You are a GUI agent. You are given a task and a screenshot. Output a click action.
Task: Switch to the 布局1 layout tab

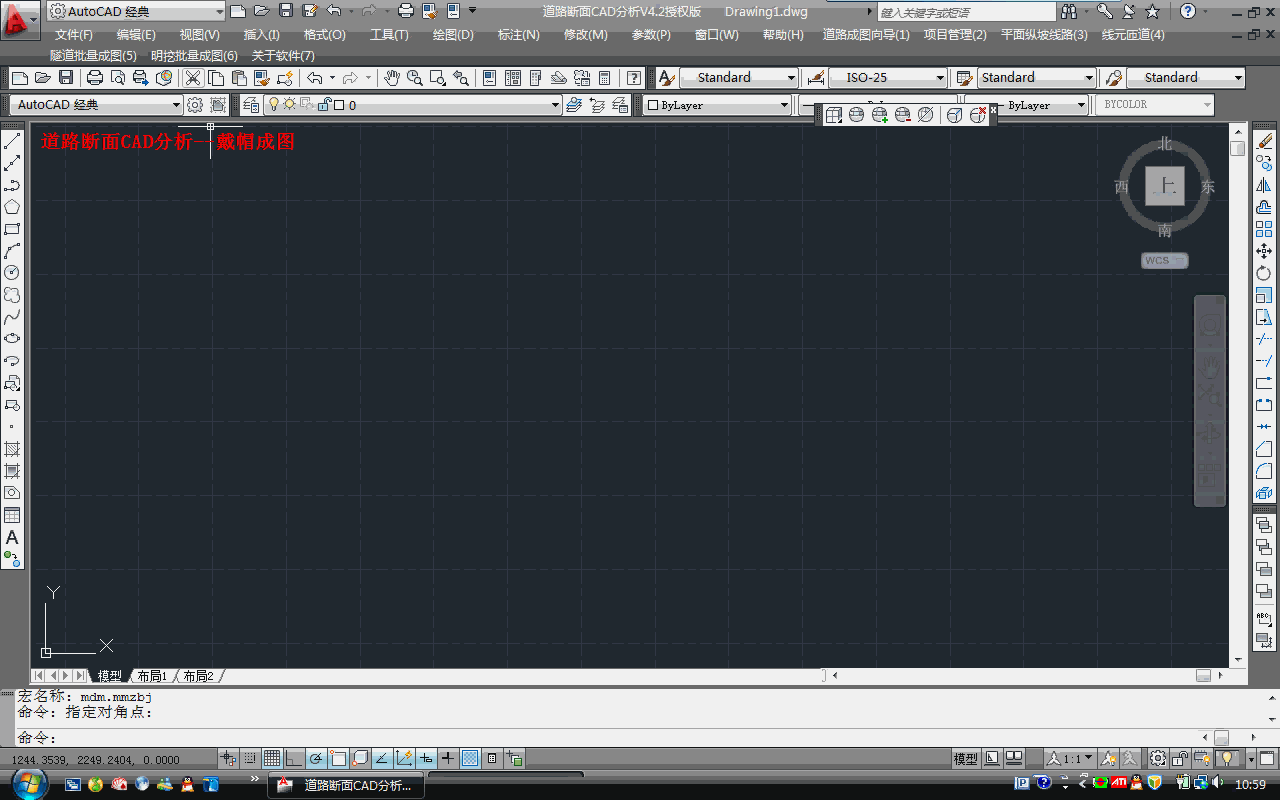(x=151, y=676)
